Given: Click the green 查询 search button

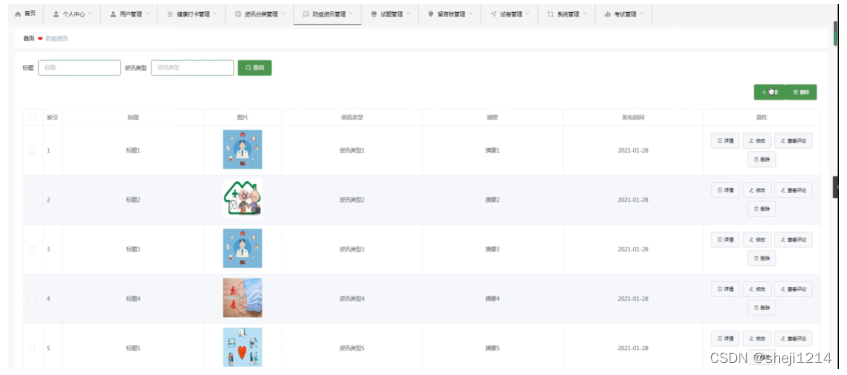Looking at the screenshot, I should pyautogui.click(x=254, y=68).
